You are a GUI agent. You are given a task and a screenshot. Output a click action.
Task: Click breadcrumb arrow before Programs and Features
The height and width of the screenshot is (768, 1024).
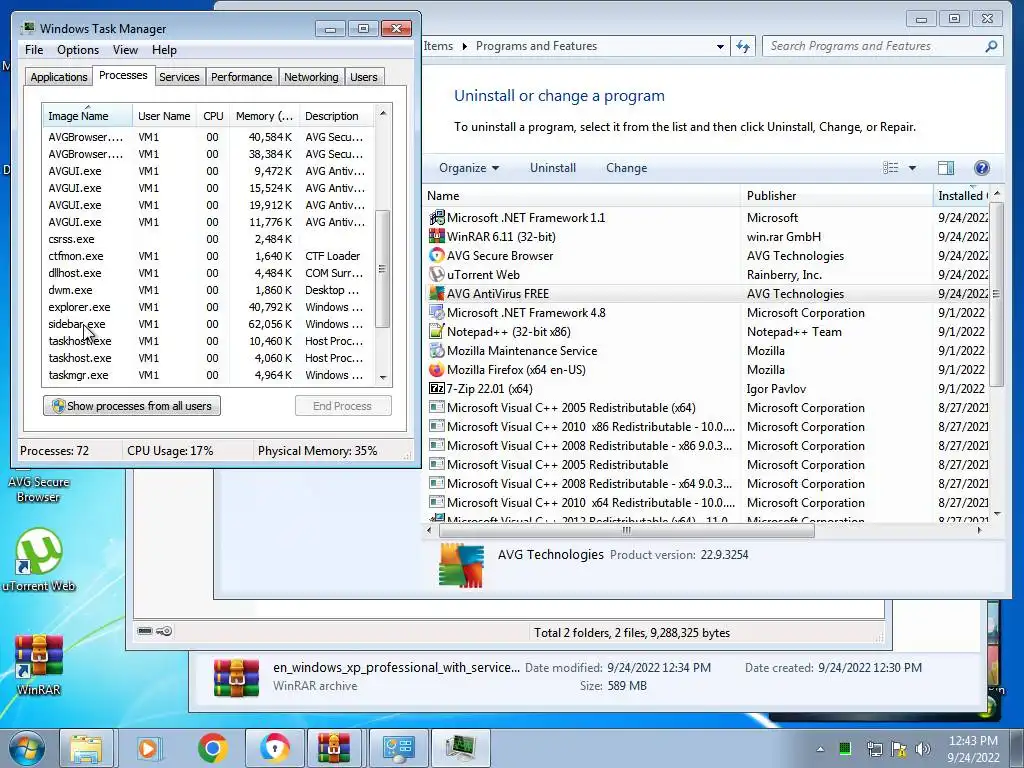tap(464, 46)
